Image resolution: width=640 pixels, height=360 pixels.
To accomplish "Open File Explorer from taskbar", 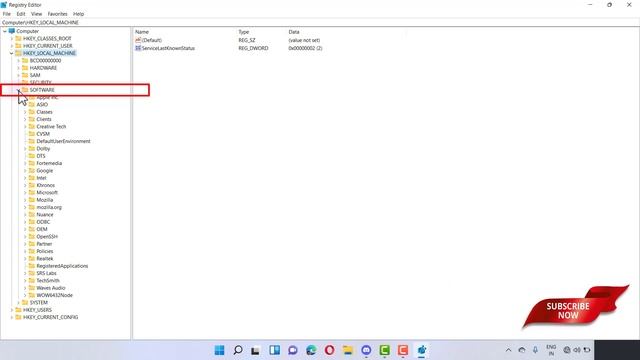I will pyautogui.click(x=348, y=350).
